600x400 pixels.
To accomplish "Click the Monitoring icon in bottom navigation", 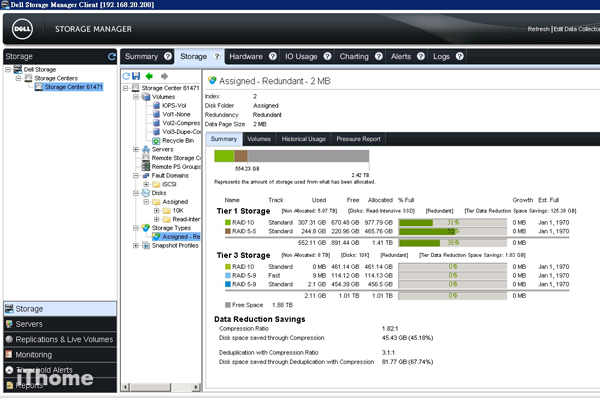I will coord(9,354).
